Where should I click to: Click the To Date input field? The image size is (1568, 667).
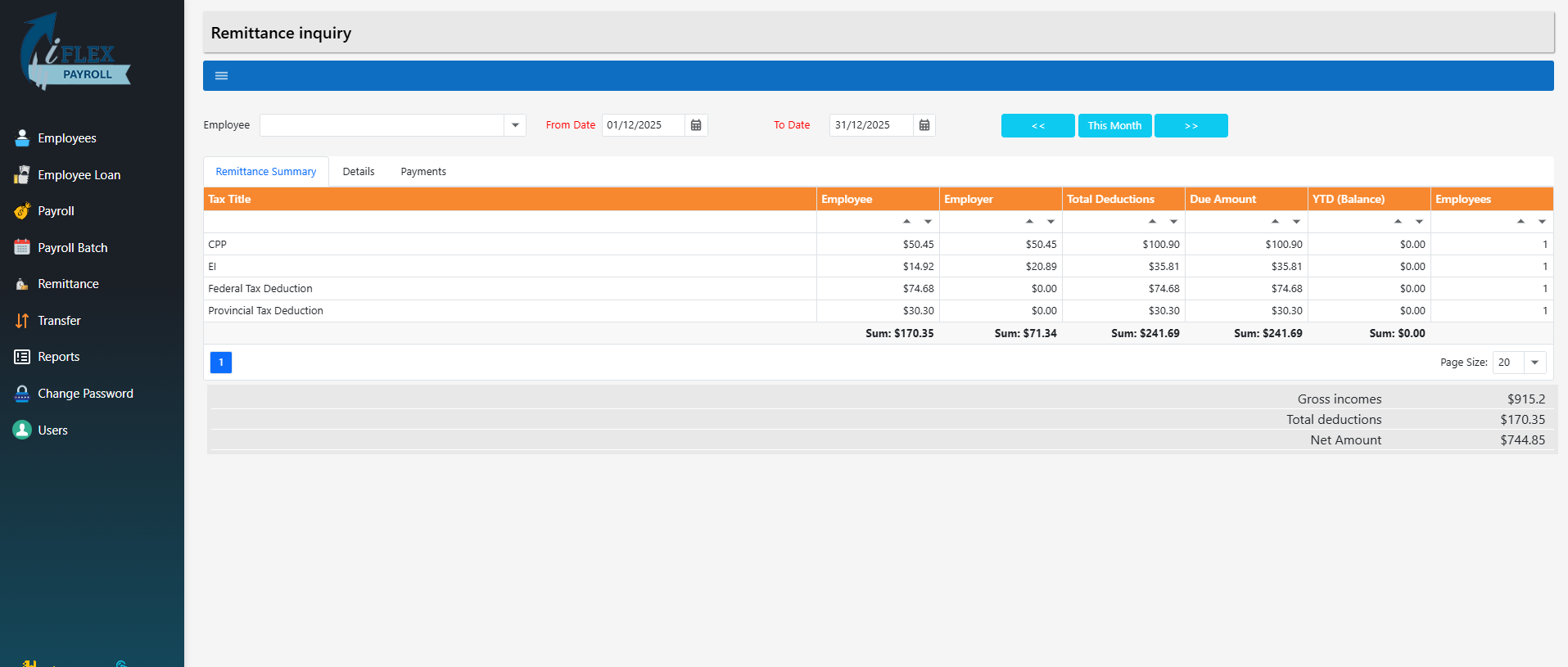(871, 125)
